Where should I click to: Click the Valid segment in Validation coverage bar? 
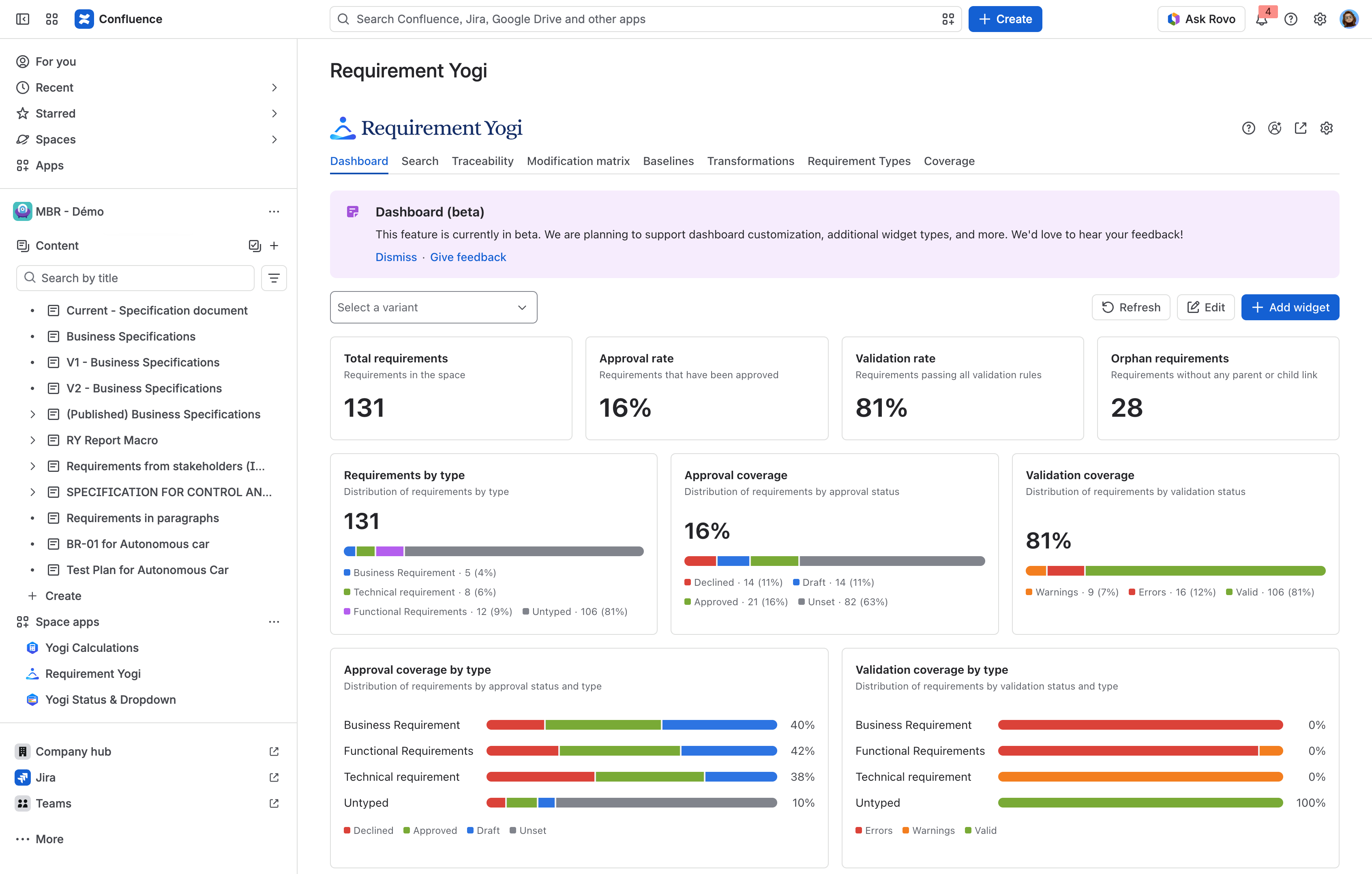(x=1206, y=571)
